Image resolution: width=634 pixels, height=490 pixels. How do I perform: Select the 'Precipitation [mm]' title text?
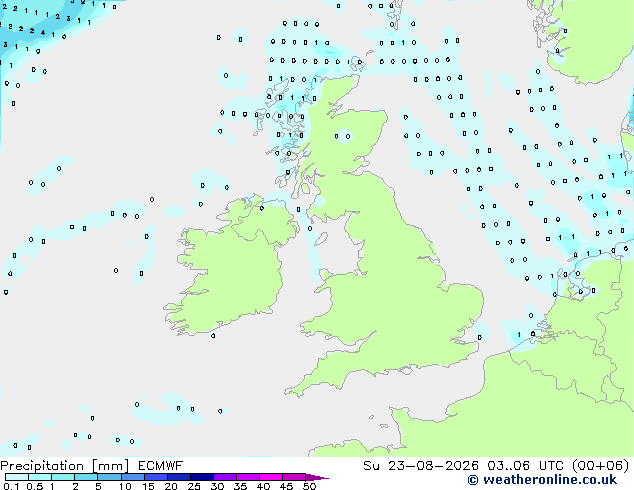[x=65, y=466]
